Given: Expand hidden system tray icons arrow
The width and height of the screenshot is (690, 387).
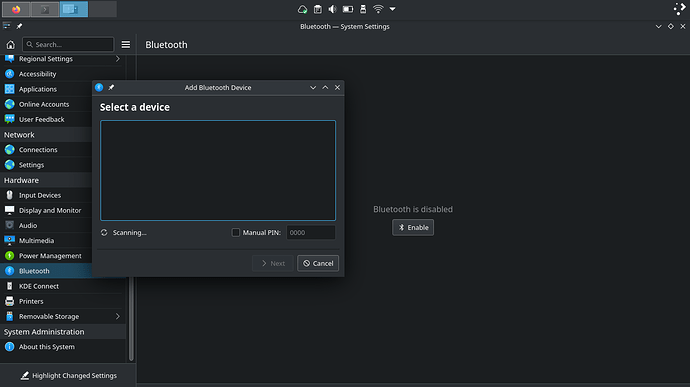Looking at the screenshot, I should coord(393,9).
